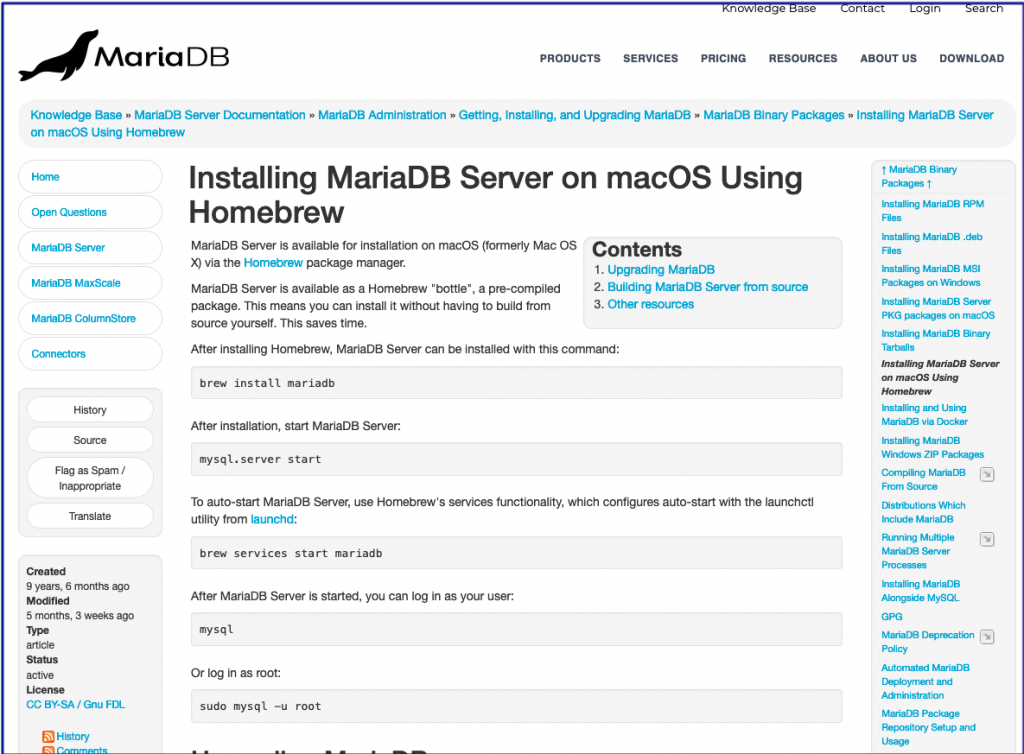This screenshot has width=1024, height=754.
Task: Click the History button in the article tools
Action: coord(90,410)
